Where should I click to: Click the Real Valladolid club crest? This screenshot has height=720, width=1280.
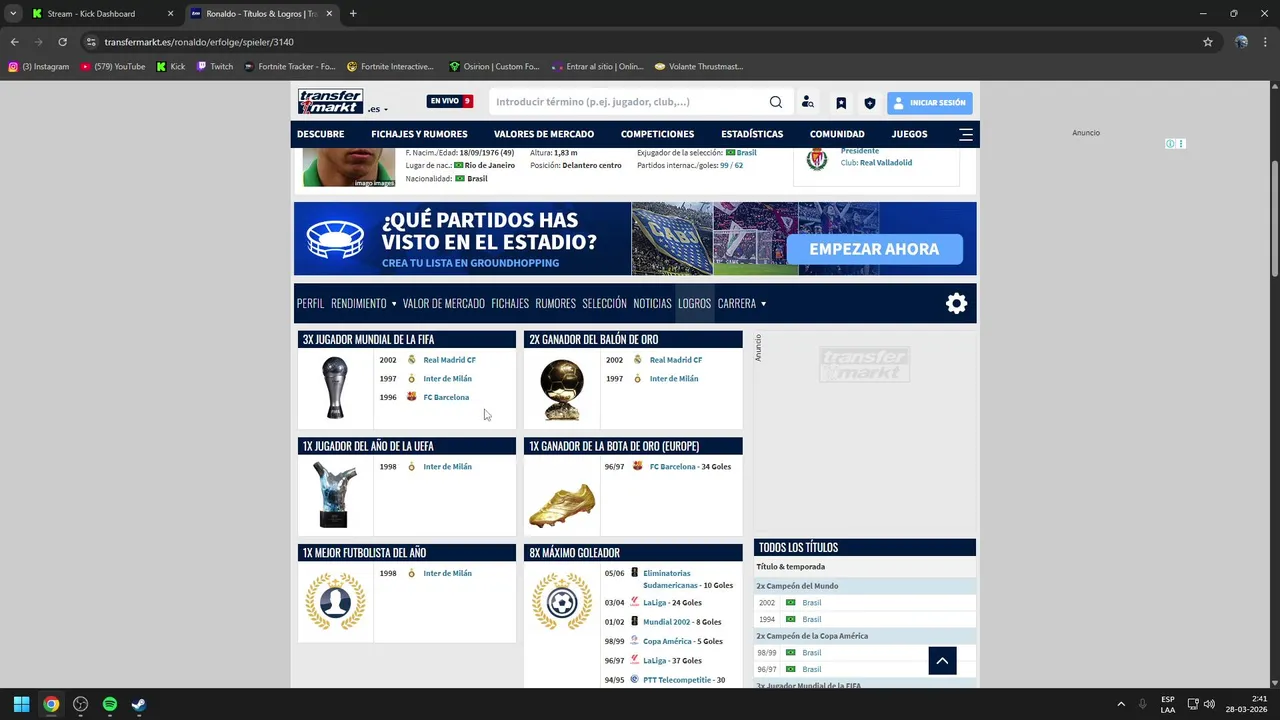coord(817,159)
